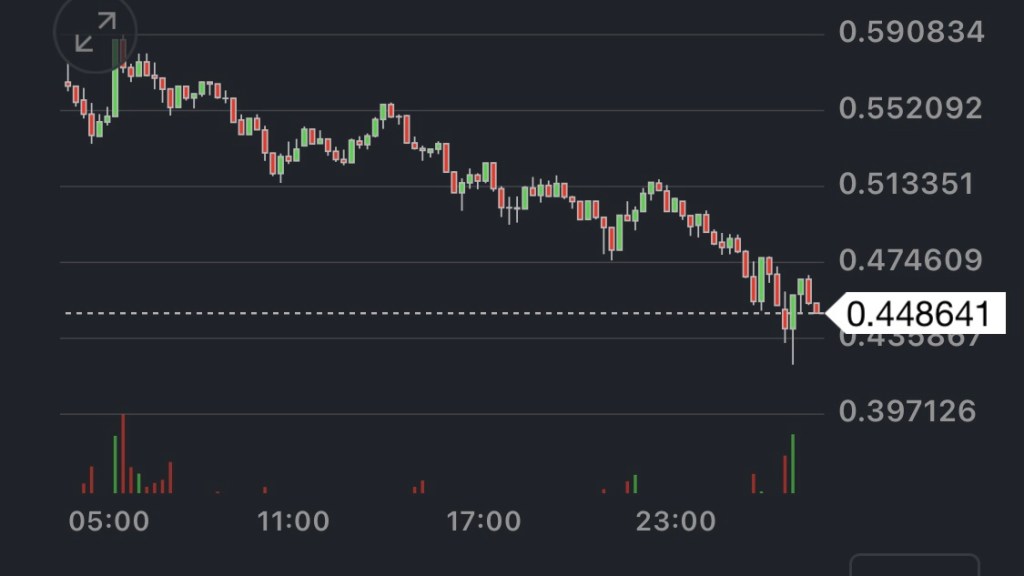
Task: Select the 0.552092 price level label
Action: point(911,108)
